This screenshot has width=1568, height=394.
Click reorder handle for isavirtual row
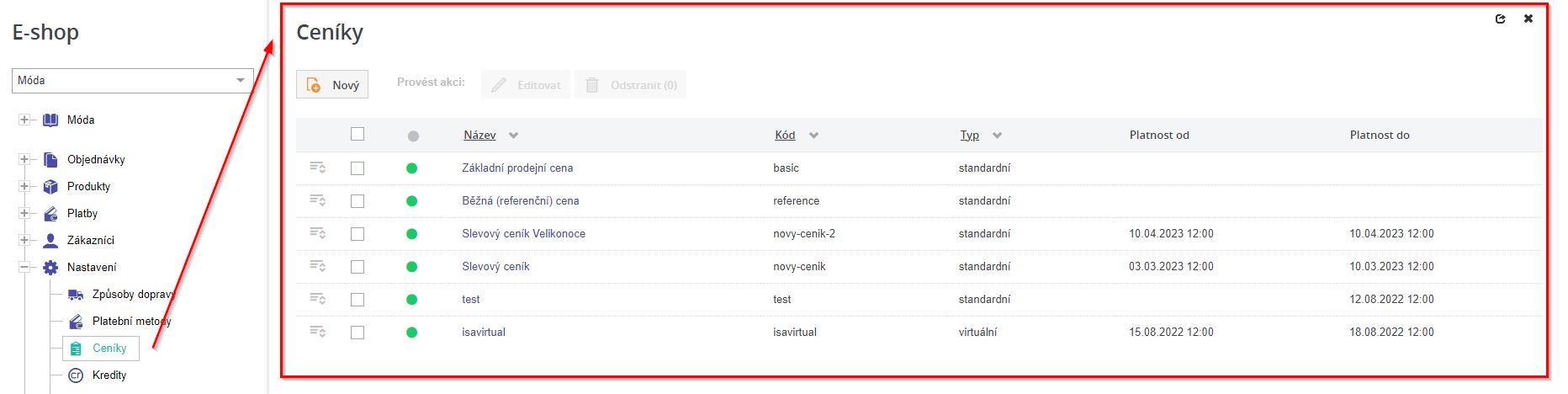click(x=317, y=332)
